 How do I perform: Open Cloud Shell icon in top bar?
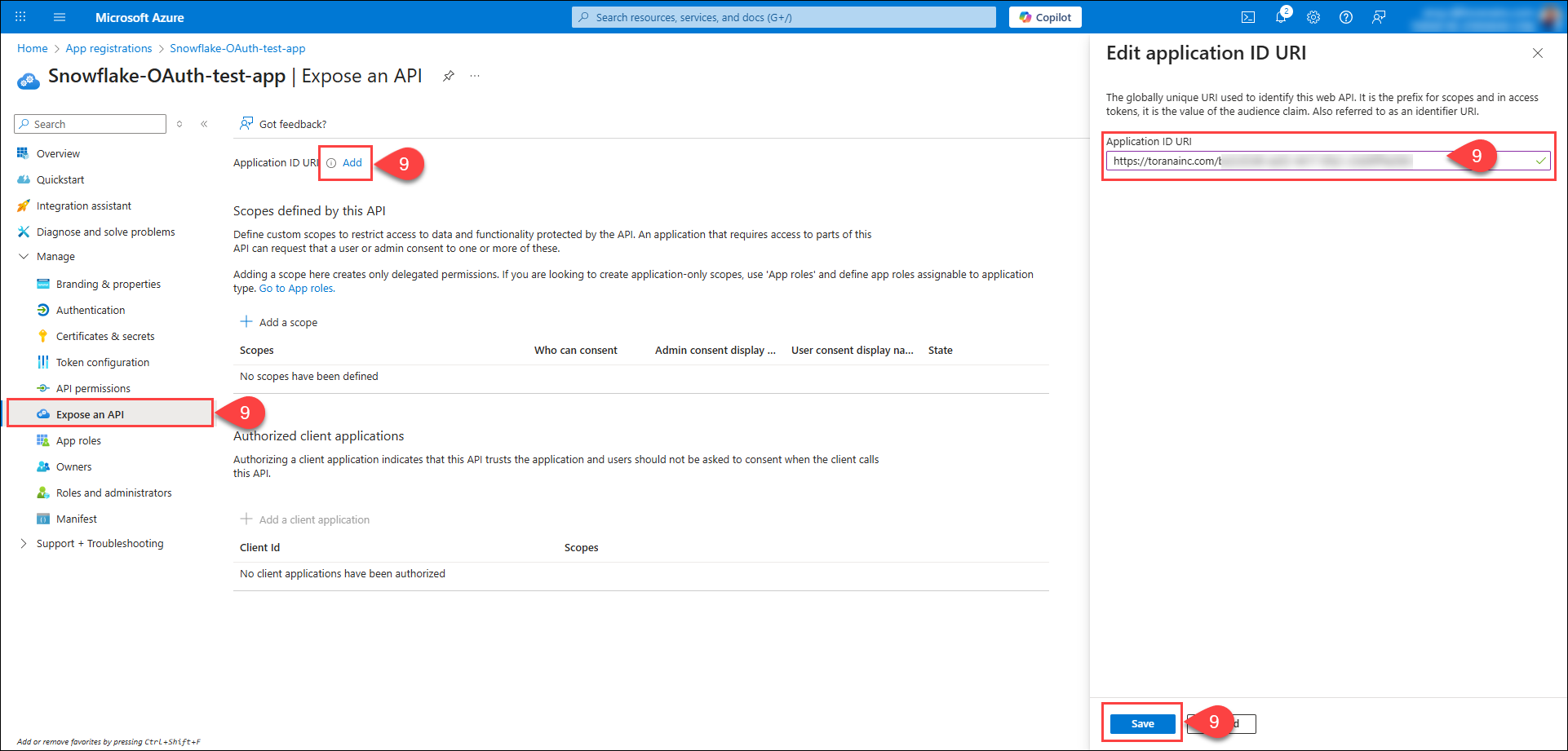tap(1247, 17)
